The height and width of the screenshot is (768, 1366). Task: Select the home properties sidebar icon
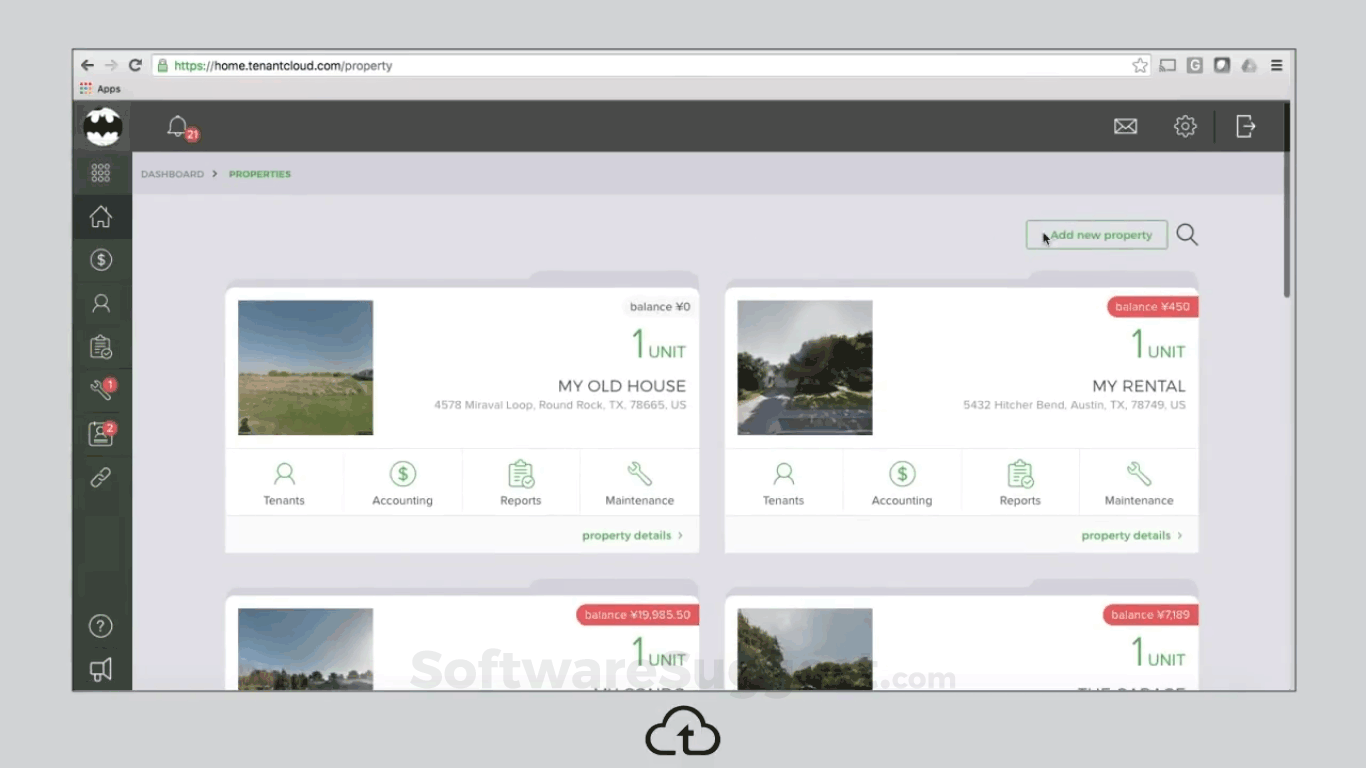coord(101,217)
